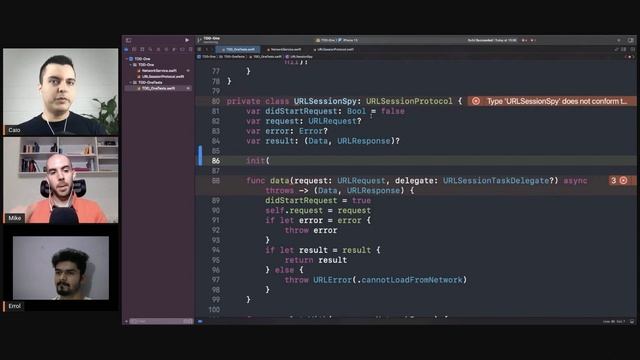Click 'self.request = request' on line 90

318,211
